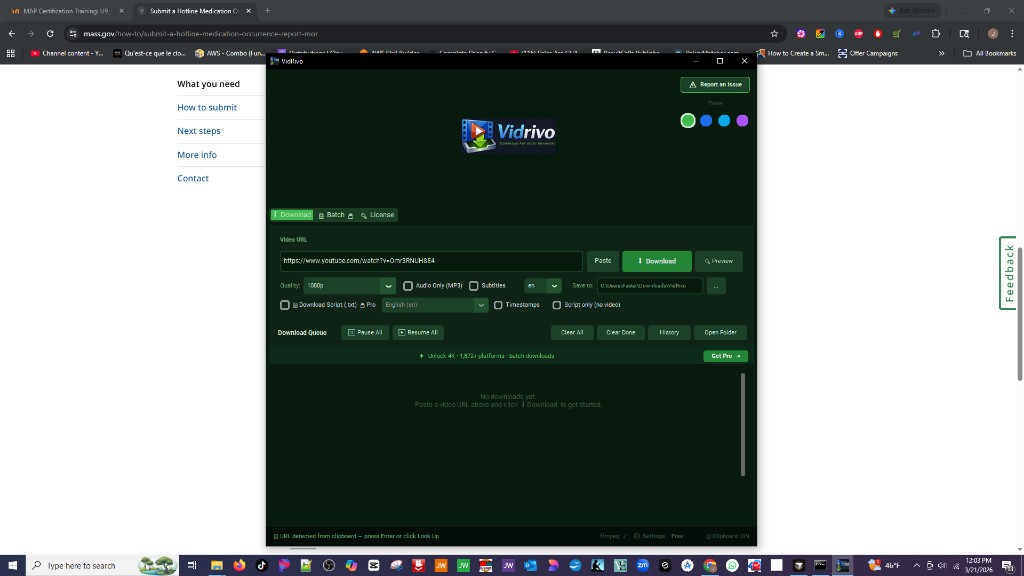The height and width of the screenshot is (576, 1024).
Task: Switch to the Batch tab
Action: (336, 215)
